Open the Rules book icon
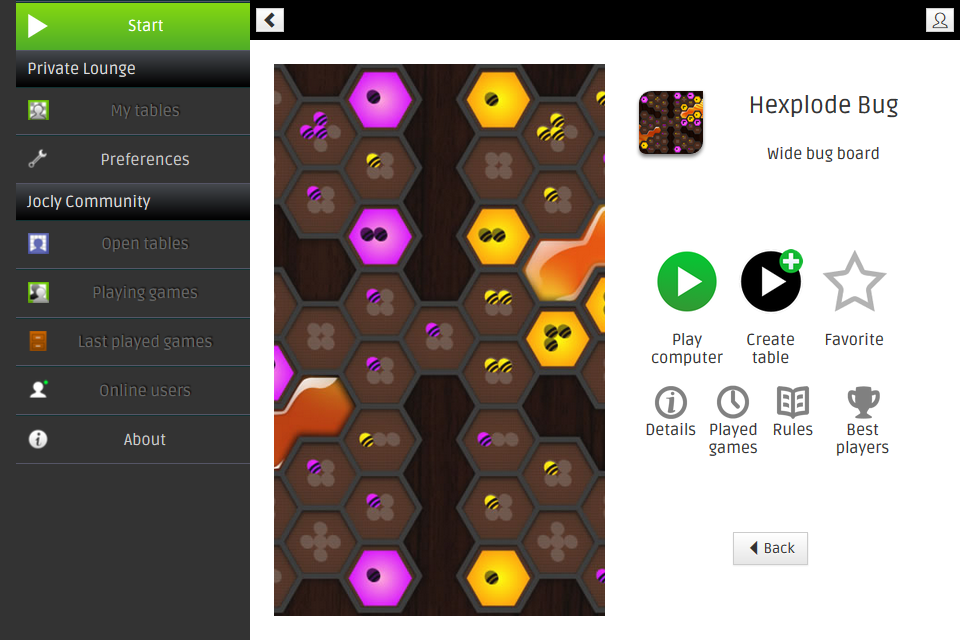 point(793,402)
